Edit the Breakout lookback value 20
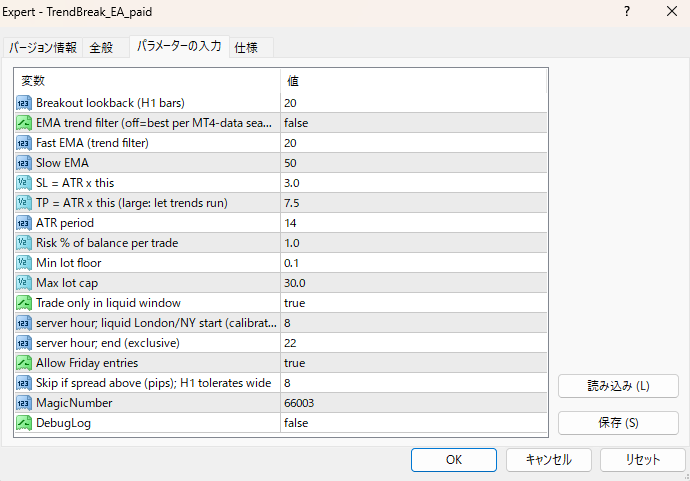Screen dimensions: 690x481 coord(414,103)
